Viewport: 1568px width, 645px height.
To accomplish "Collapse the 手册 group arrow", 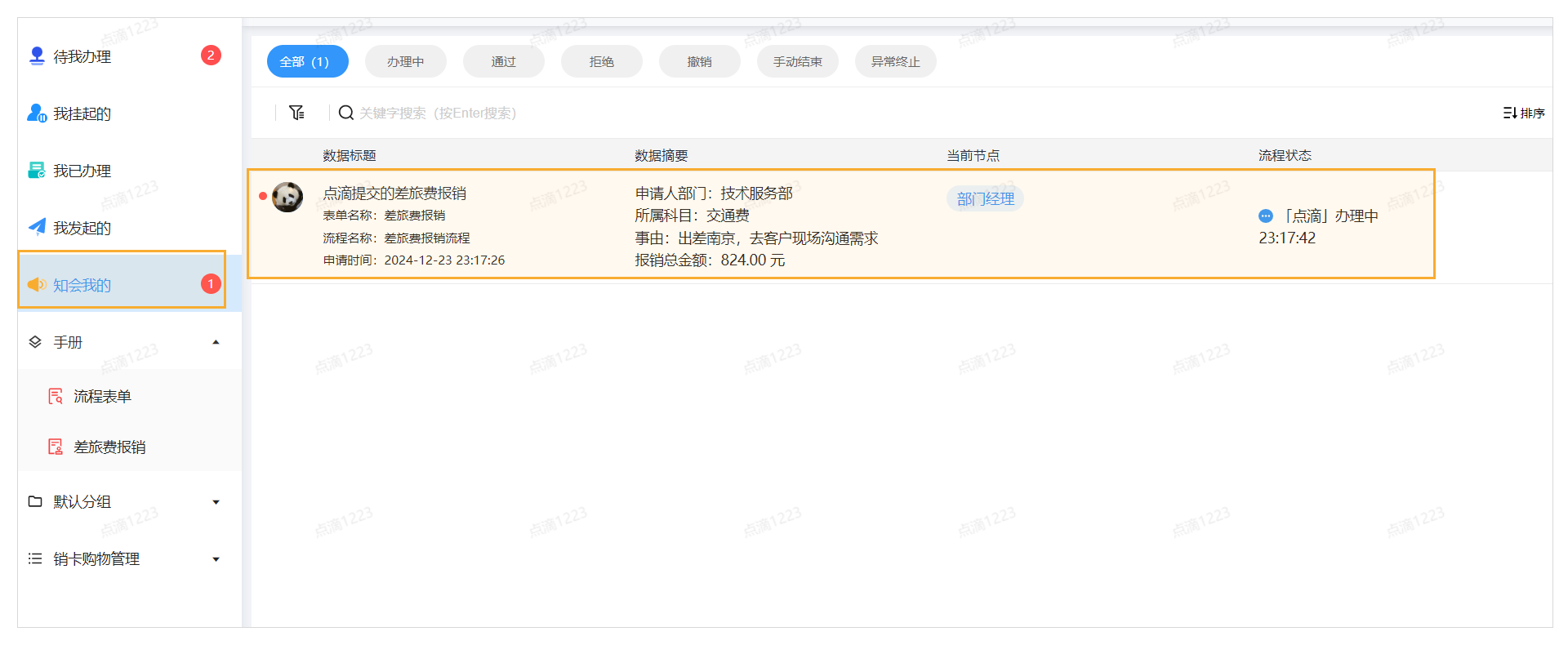I will 216,342.
